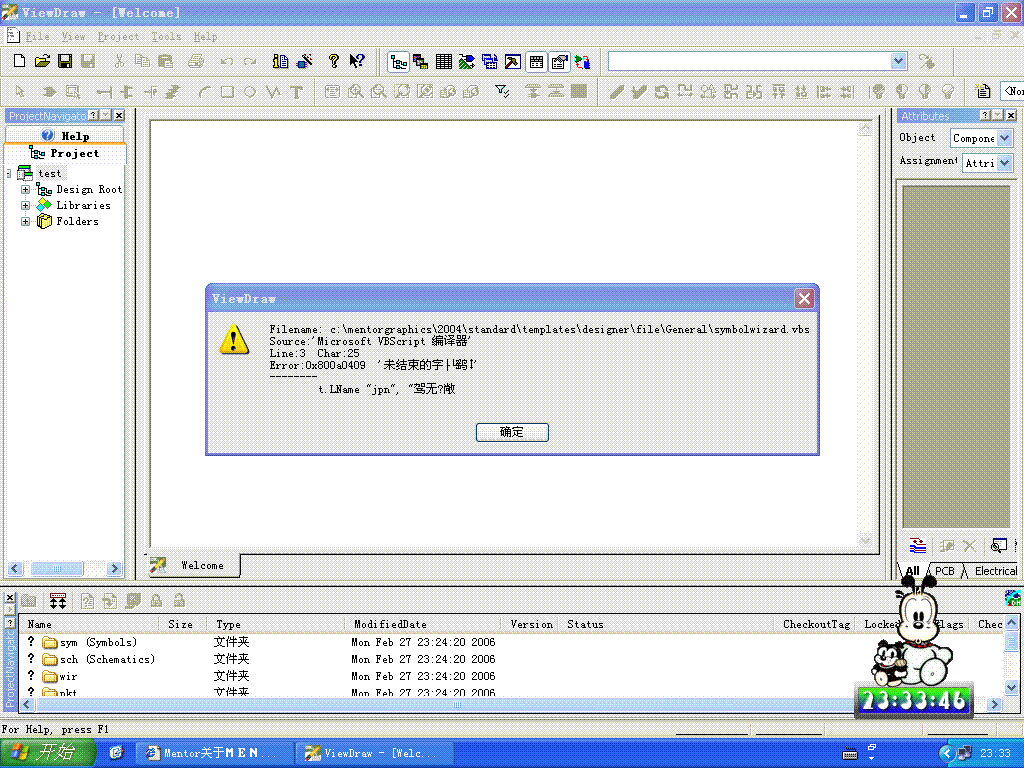Click the calendar-like toolbar icon
The image size is (1024, 768).
pyautogui.click(x=536, y=62)
